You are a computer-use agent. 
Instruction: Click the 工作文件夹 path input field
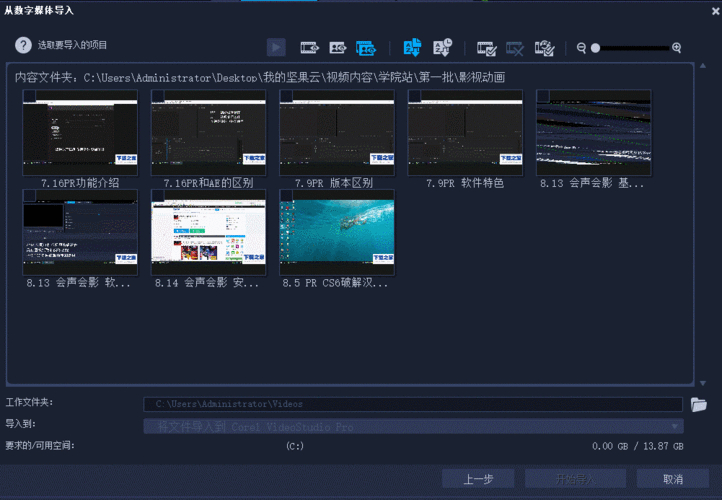pos(413,404)
